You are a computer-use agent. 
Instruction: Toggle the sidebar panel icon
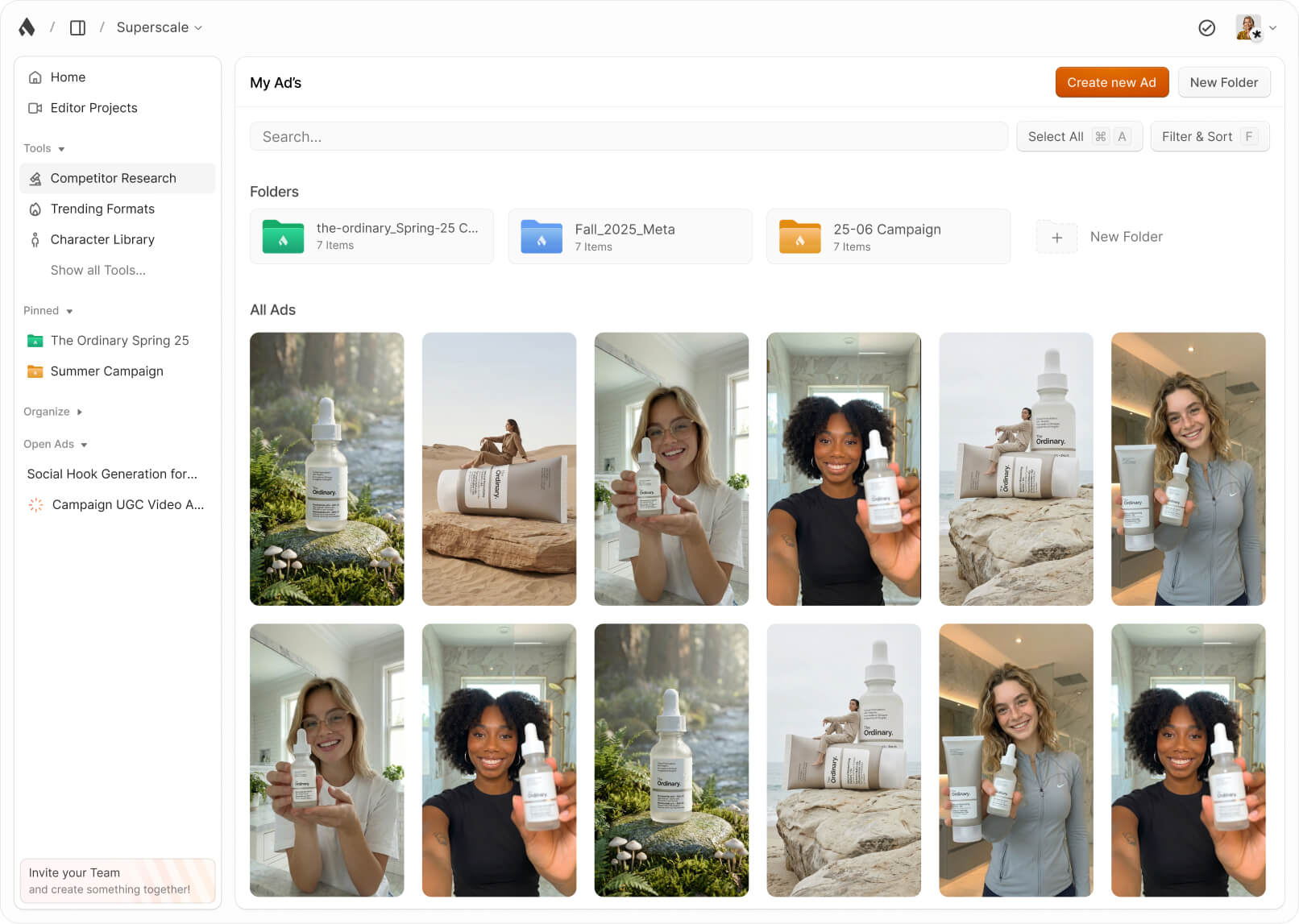tap(77, 27)
